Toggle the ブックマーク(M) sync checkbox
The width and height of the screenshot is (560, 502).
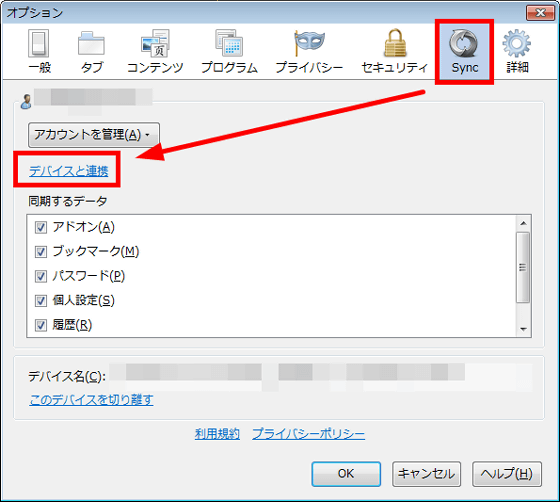(x=40, y=252)
